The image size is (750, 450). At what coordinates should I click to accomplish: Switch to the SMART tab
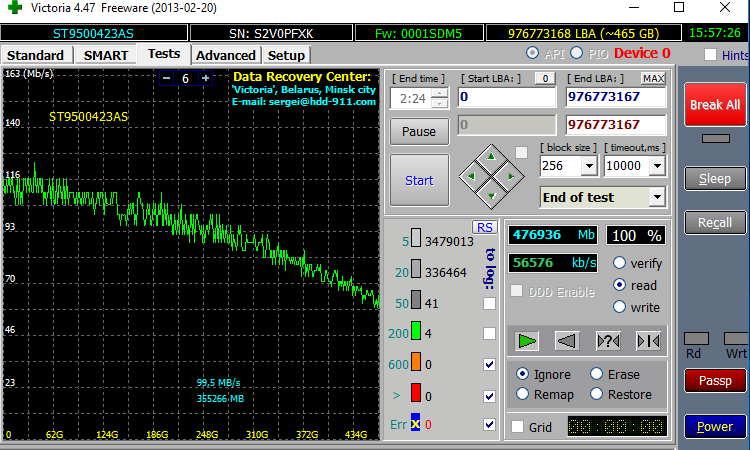(105, 55)
